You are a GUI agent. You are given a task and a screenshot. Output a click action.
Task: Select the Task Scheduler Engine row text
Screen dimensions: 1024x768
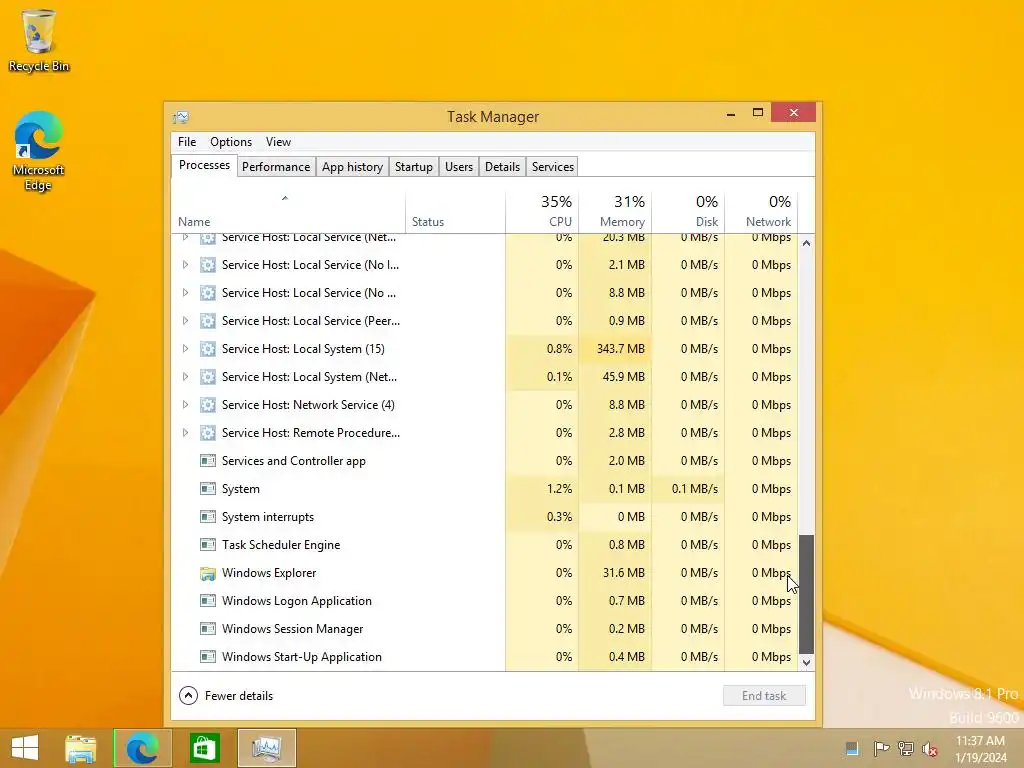[x=281, y=545]
